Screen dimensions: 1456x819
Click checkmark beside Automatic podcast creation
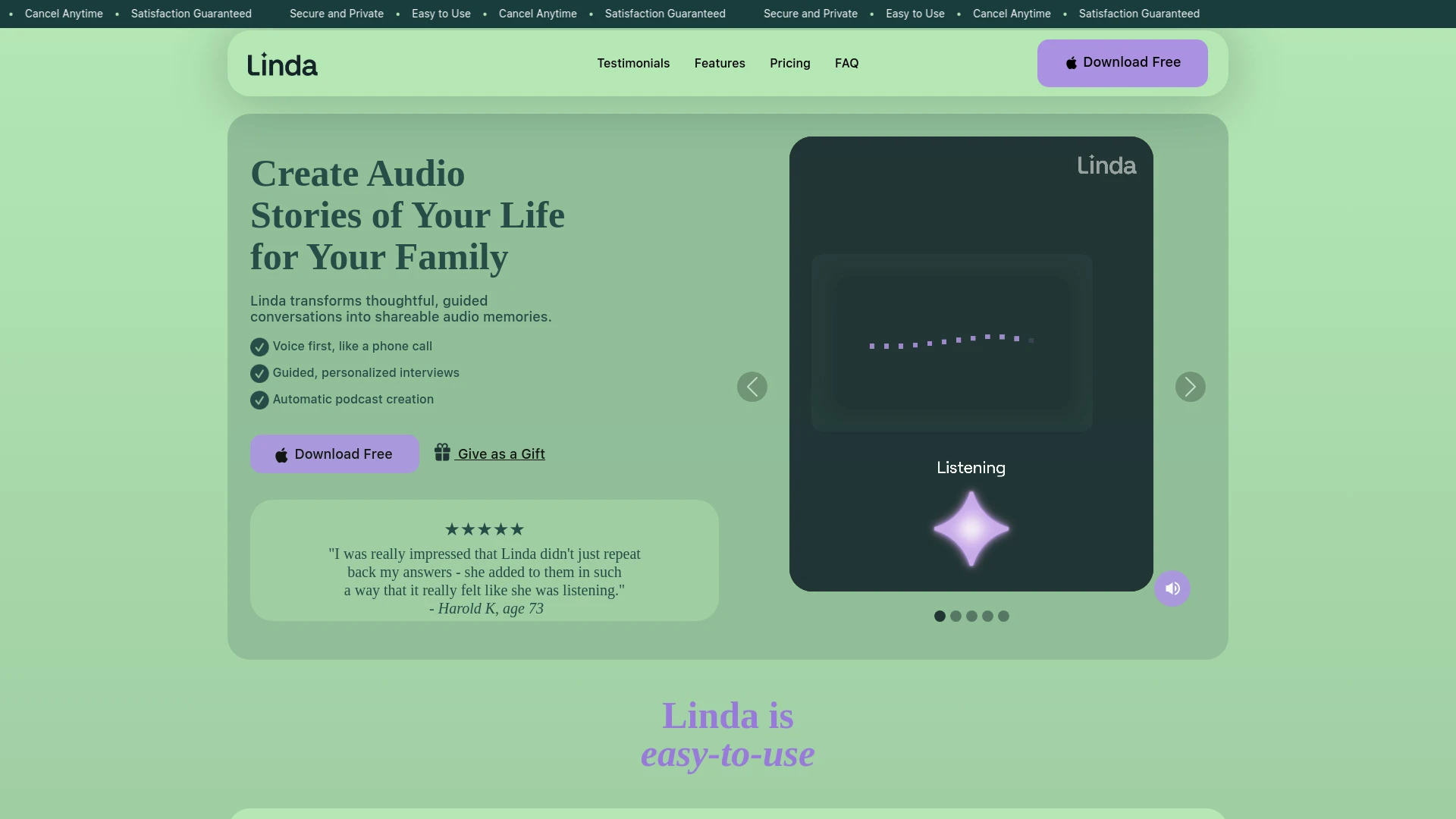259,400
